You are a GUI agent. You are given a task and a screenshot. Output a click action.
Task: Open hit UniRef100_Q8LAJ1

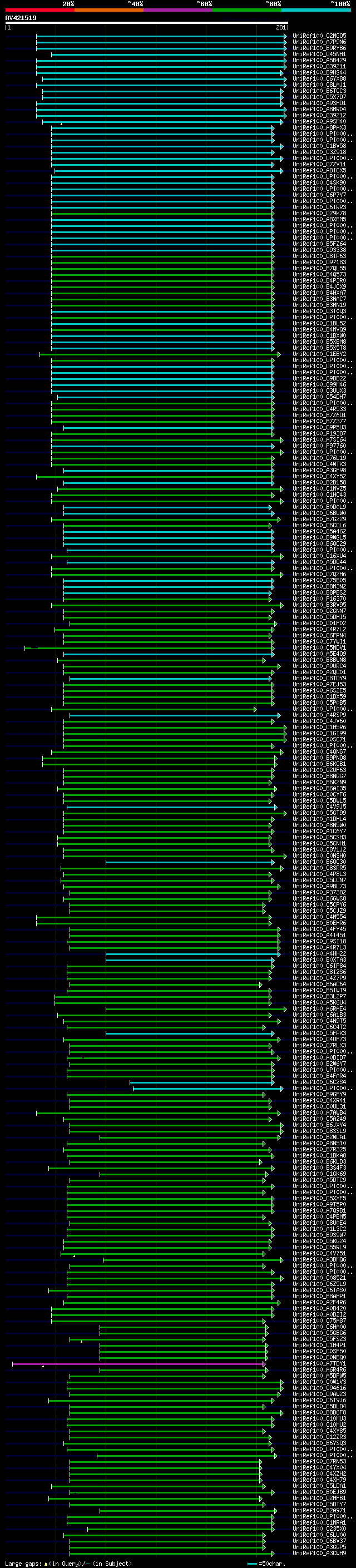click(319, 85)
